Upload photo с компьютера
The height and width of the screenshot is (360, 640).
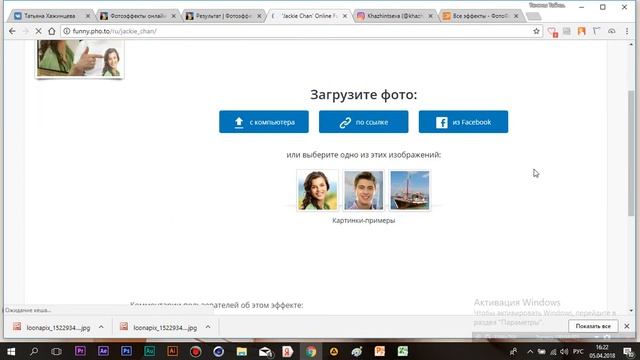(264, 122)
